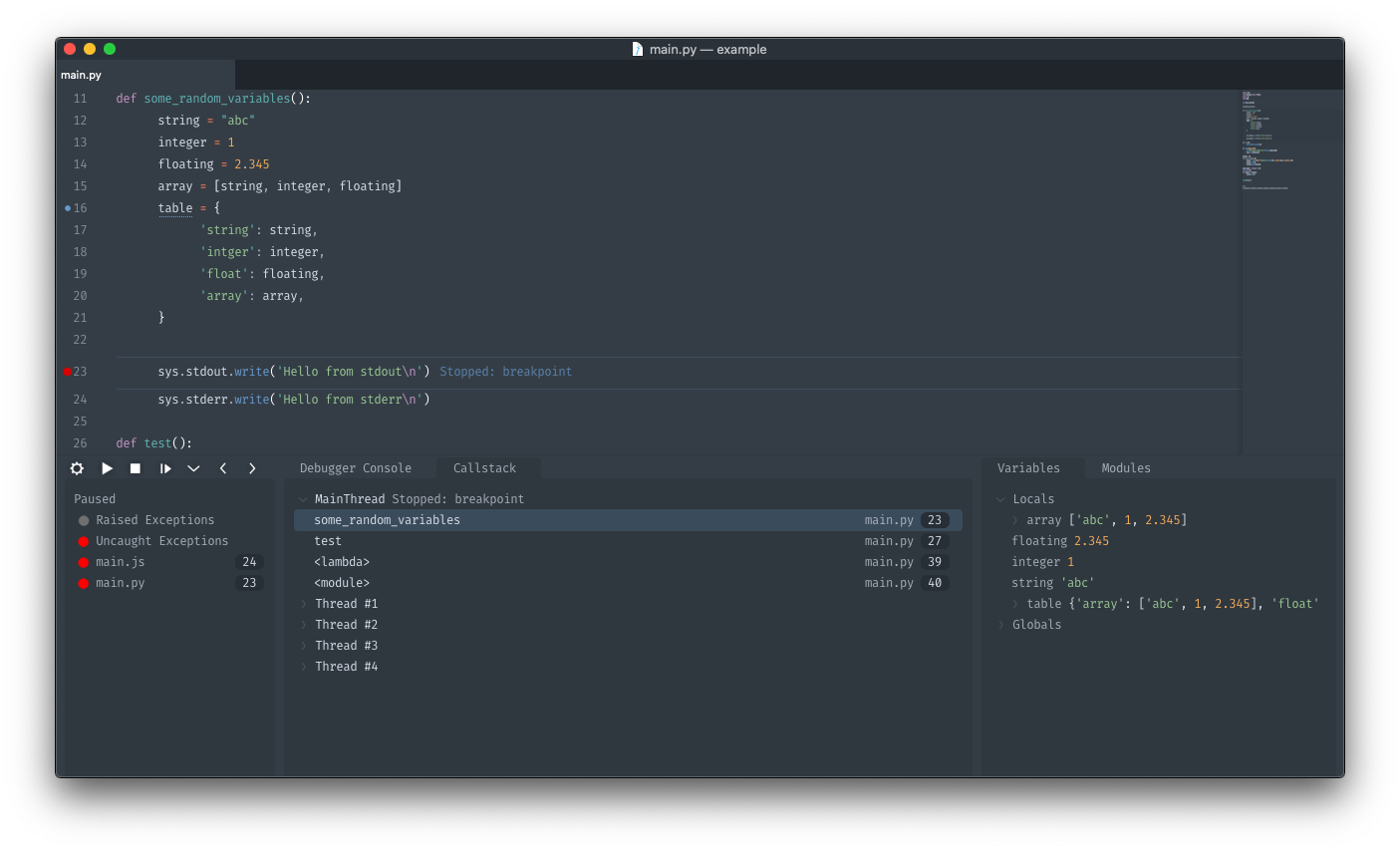Click the green play icon to continue execution
The image size is (1400, 851).
point(107,468)
